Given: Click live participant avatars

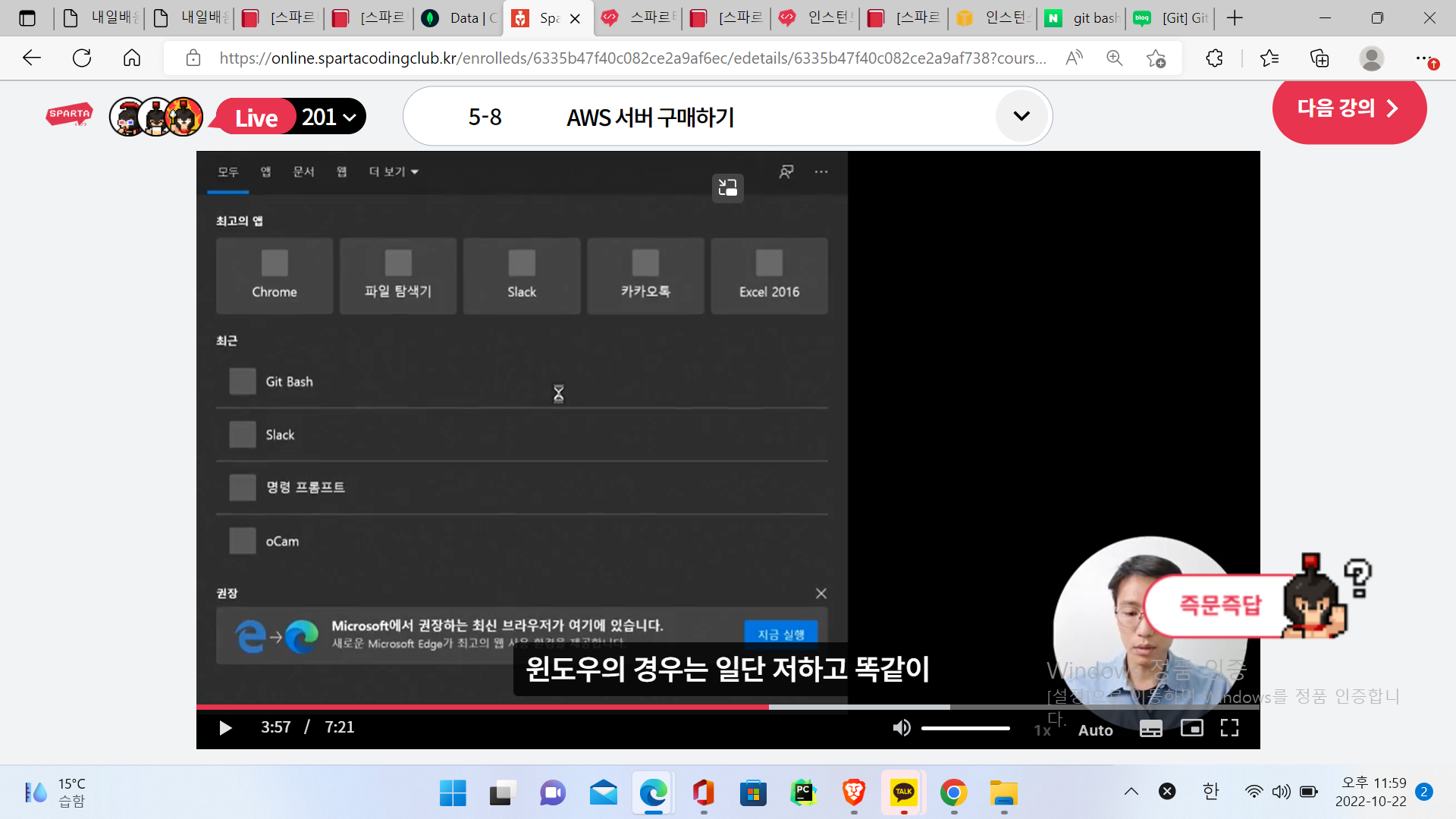Looking at the screenshot, I should (156, 117).
